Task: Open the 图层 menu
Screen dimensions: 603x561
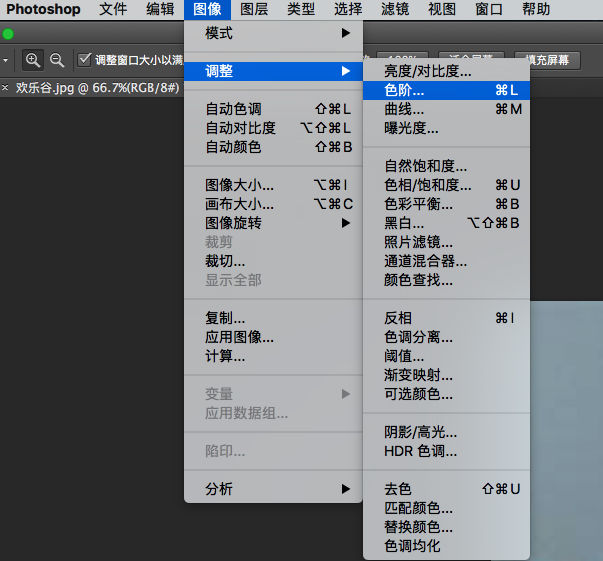Action: (x=254, y=9)
